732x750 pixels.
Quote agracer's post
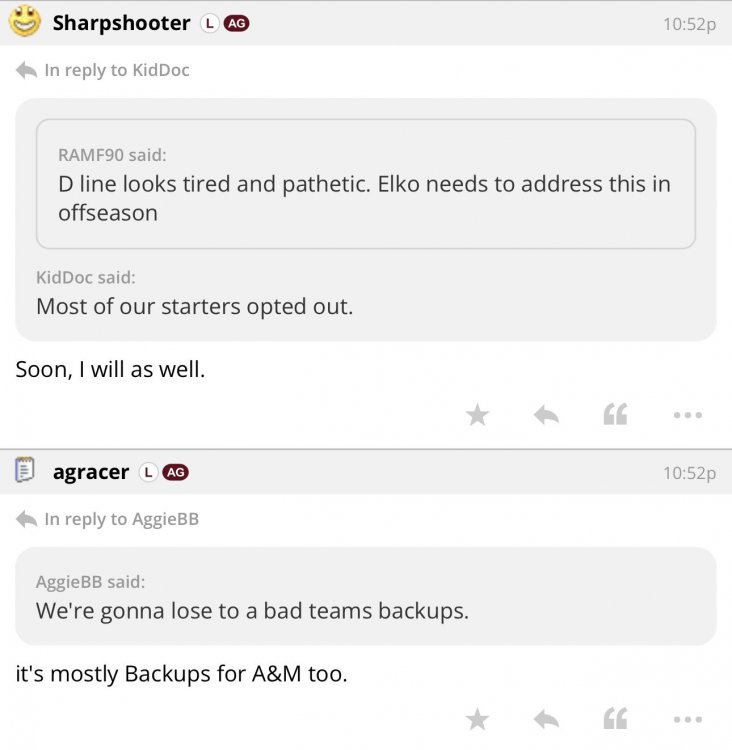click(616, 718)
